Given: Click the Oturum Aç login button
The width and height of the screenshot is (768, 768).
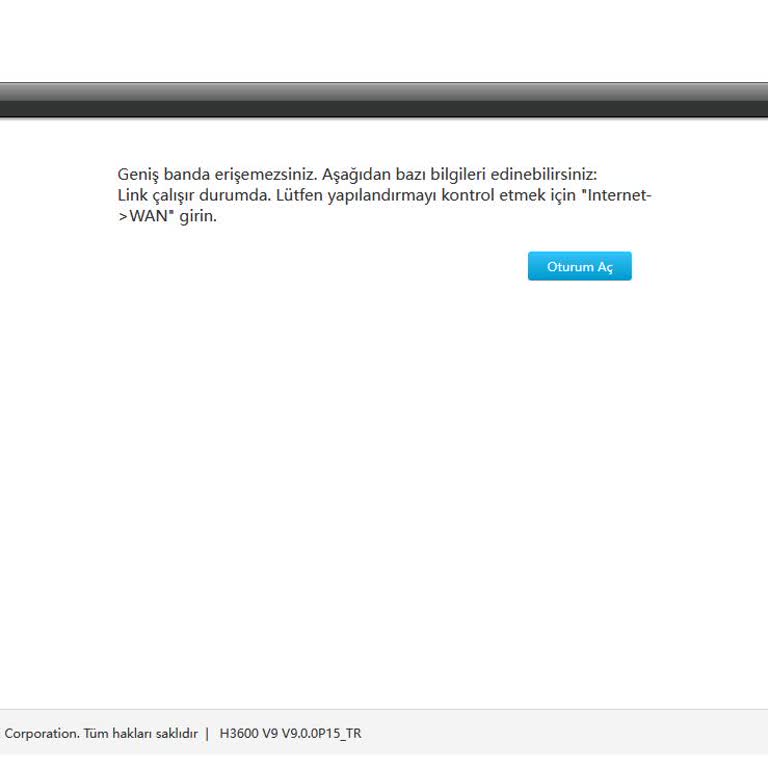Looking at the screenshot, I should (x=579, y=266).
